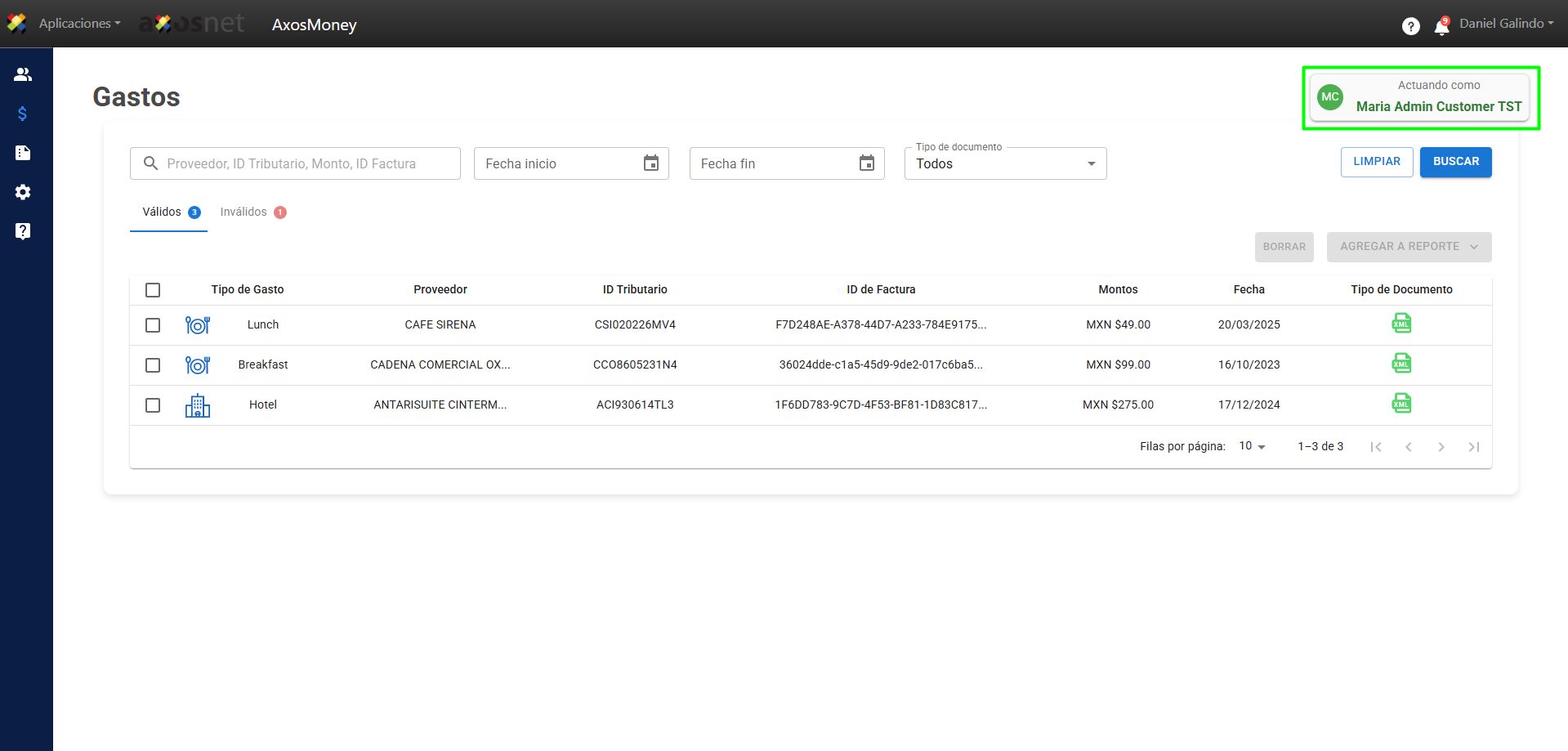Click the LIMPIAR button

click(x=1376, y=162)
